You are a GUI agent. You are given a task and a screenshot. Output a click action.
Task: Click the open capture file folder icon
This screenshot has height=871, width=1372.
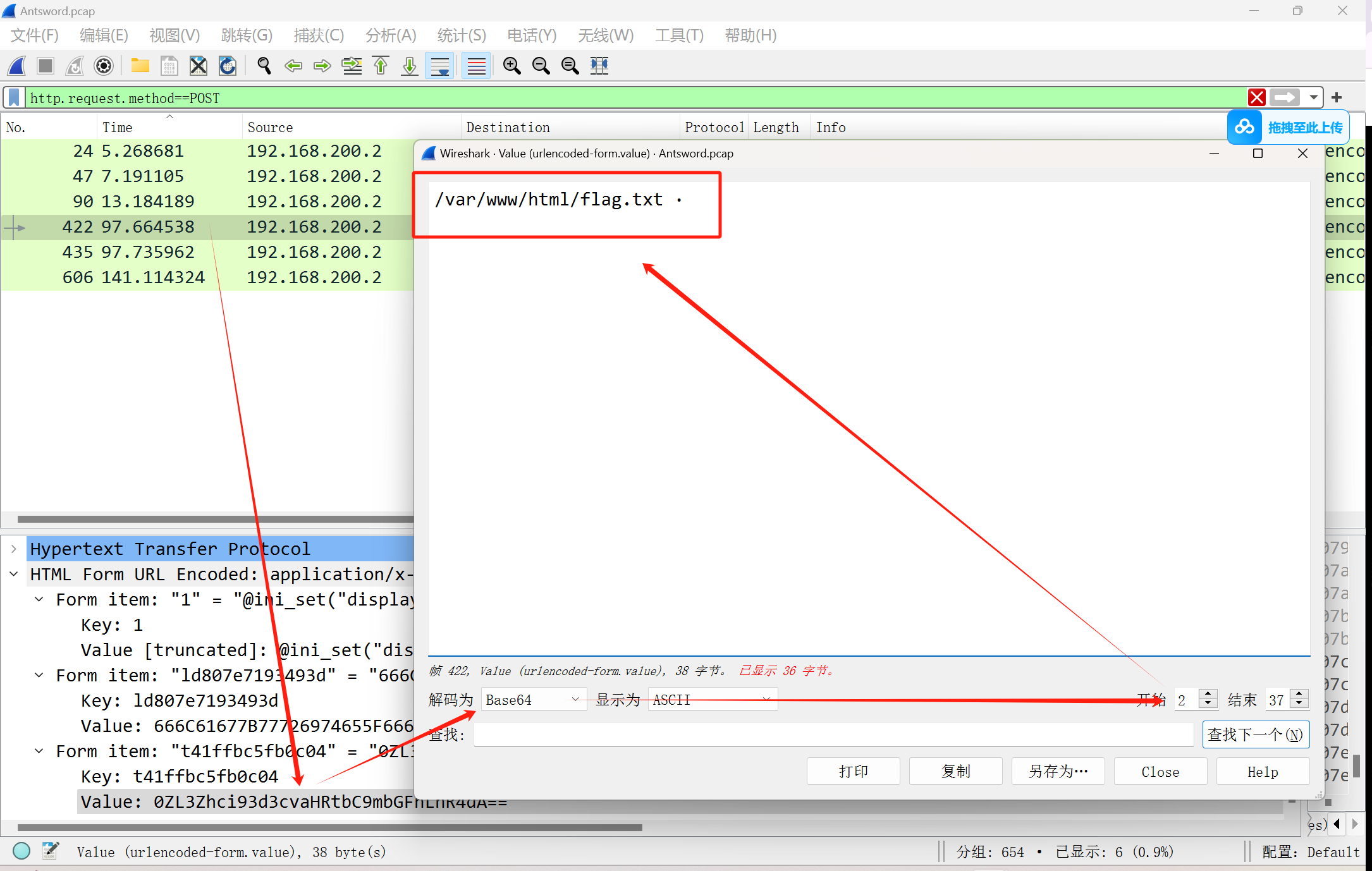click(x=140, y=66)
